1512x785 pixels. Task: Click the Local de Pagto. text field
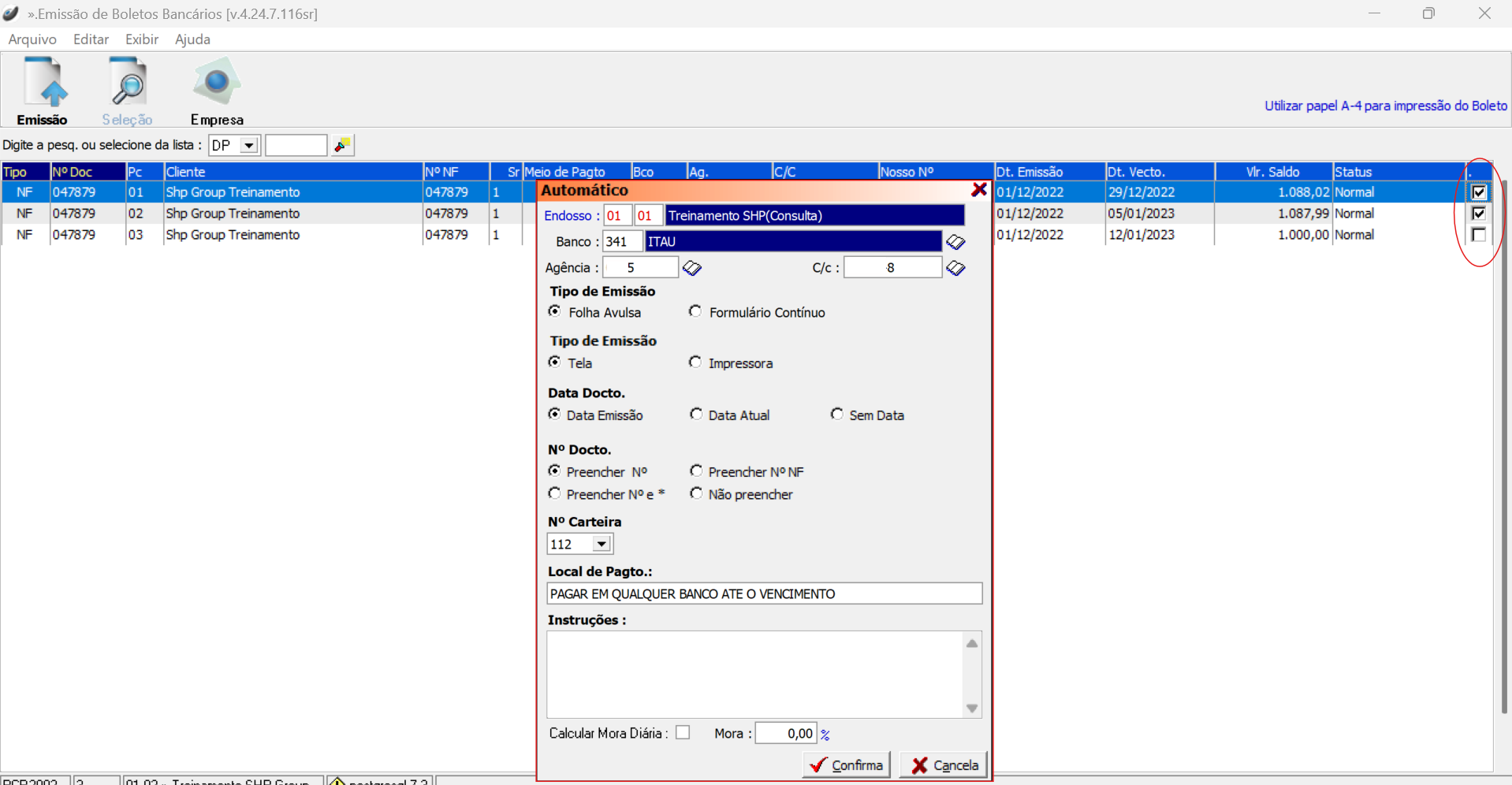coord(764,593)
